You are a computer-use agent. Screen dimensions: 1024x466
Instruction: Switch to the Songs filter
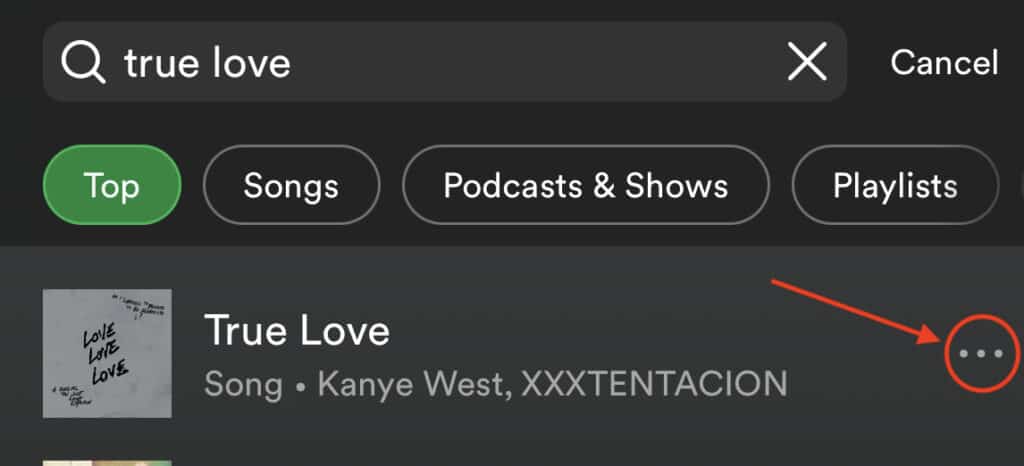(291, 185)
